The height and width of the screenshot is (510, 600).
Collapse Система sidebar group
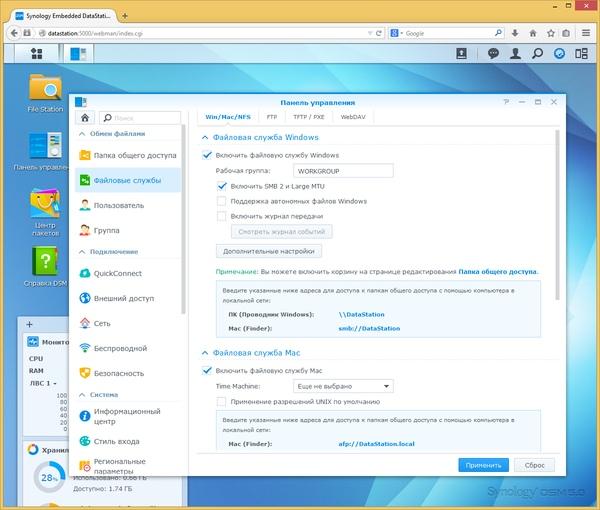(82, 394)
